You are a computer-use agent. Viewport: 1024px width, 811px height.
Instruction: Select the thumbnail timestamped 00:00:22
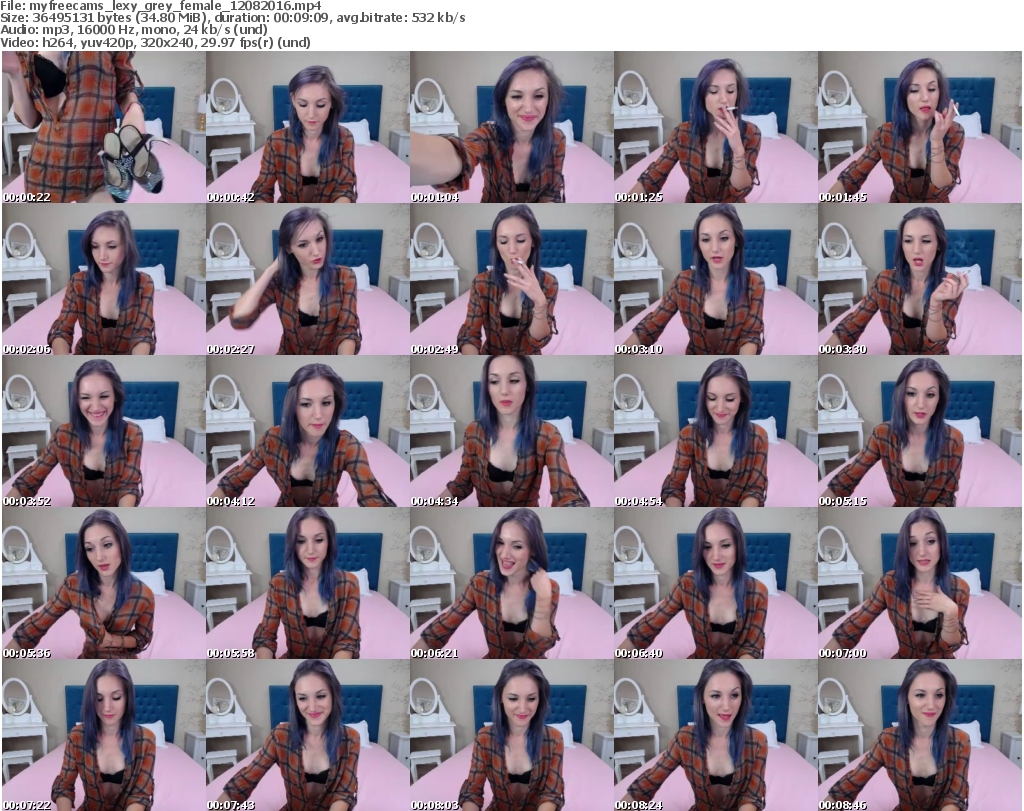pyautogui.click(x=104, y=127)
